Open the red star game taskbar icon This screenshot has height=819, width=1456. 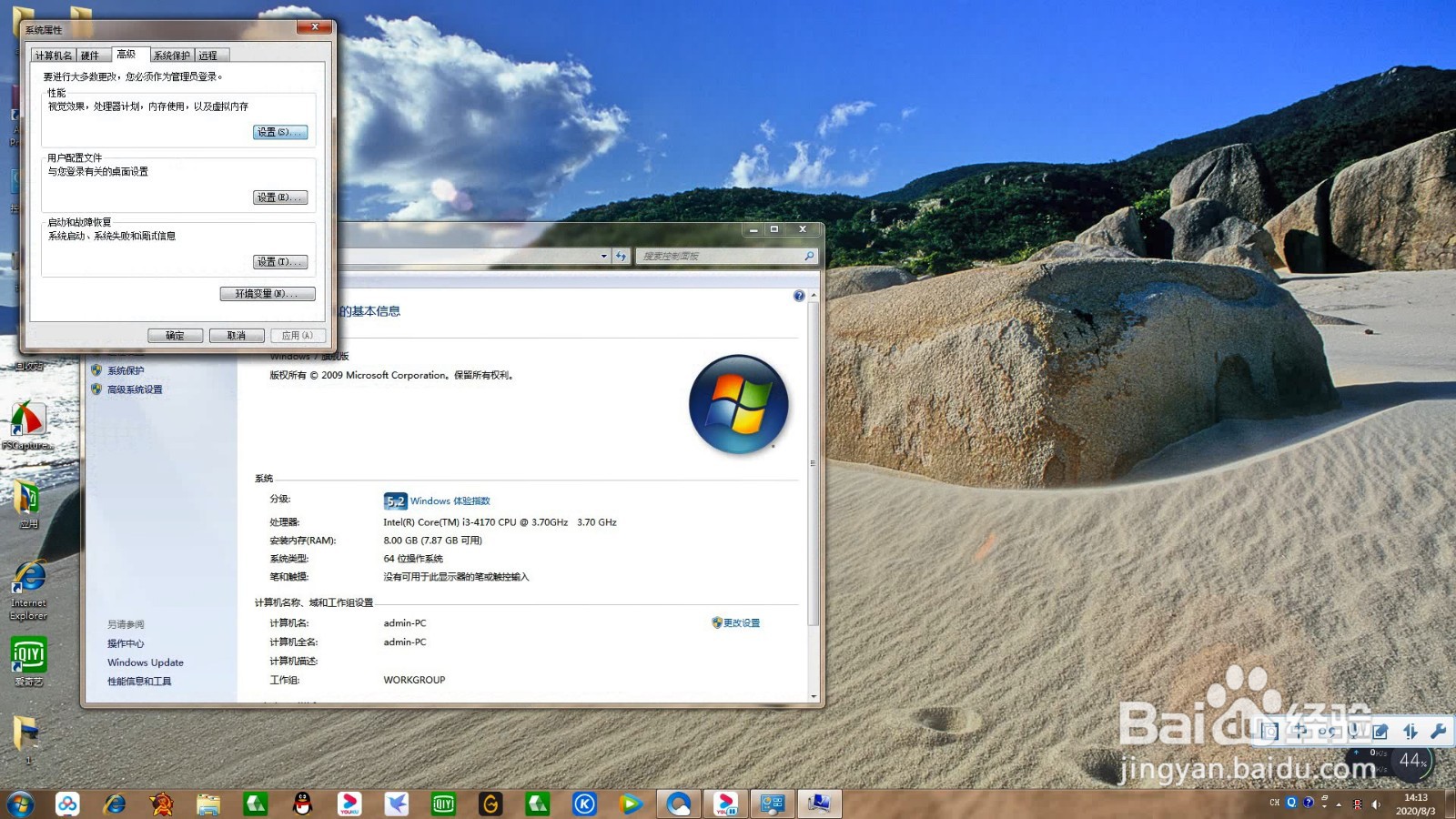point(162,804)
